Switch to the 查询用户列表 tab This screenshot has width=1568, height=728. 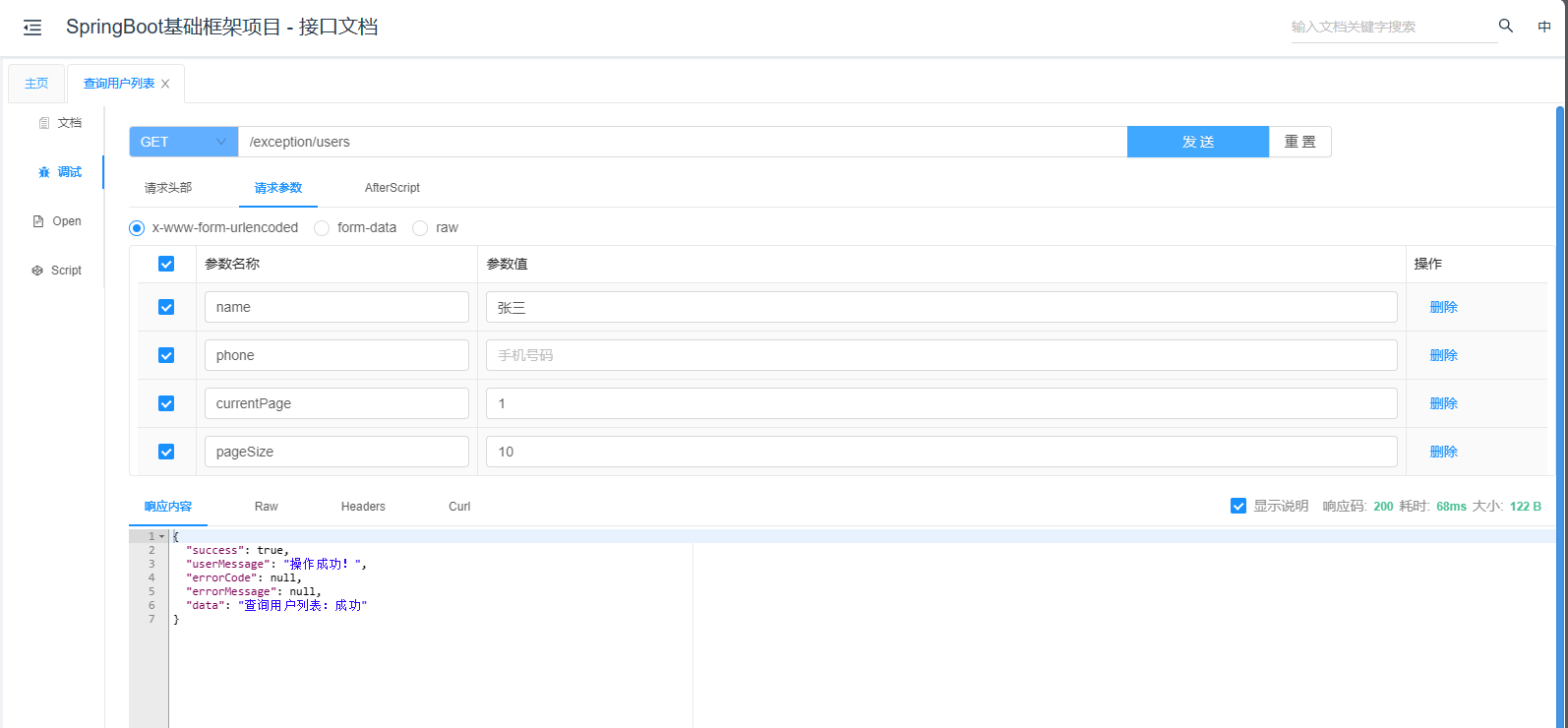(119, 84)
